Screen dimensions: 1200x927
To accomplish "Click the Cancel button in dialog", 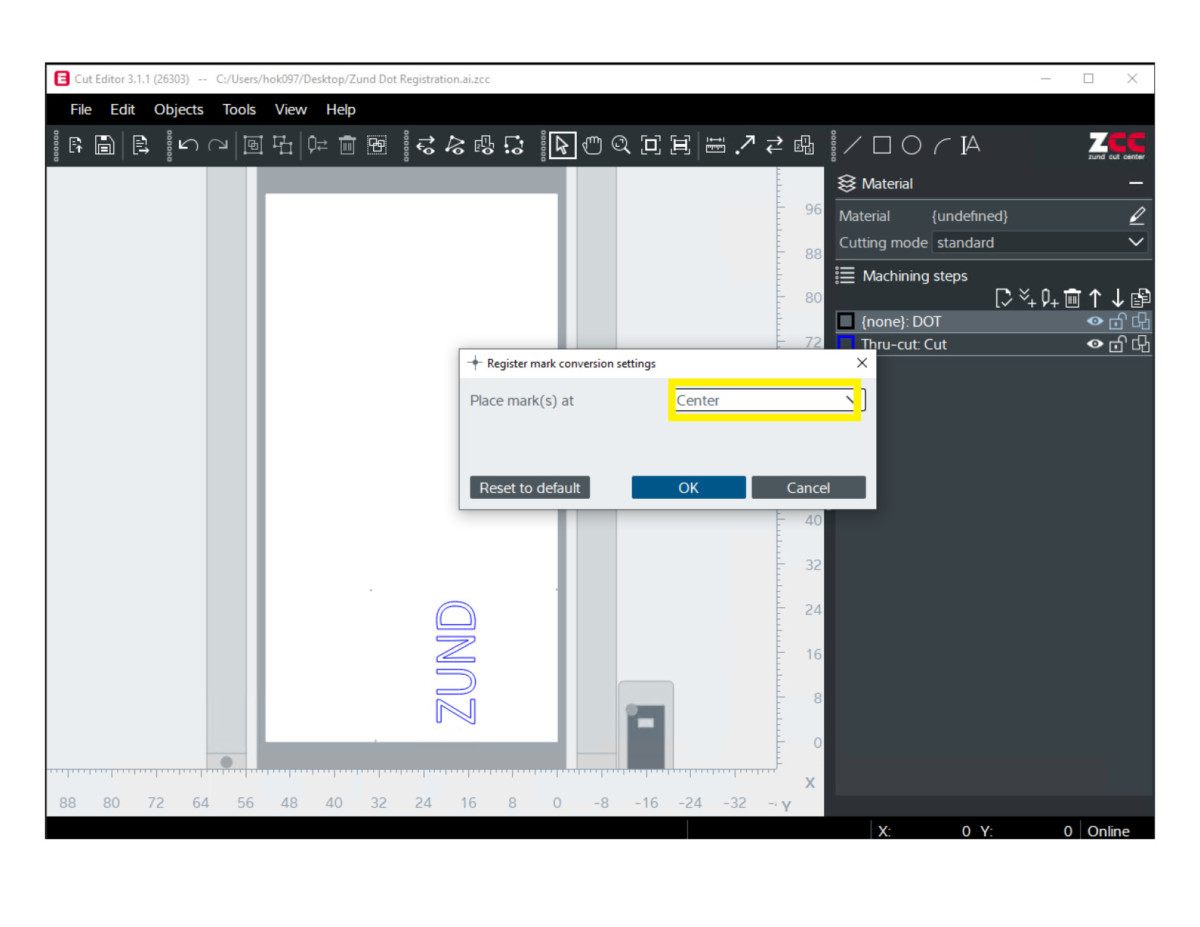I will pos(808,488).
